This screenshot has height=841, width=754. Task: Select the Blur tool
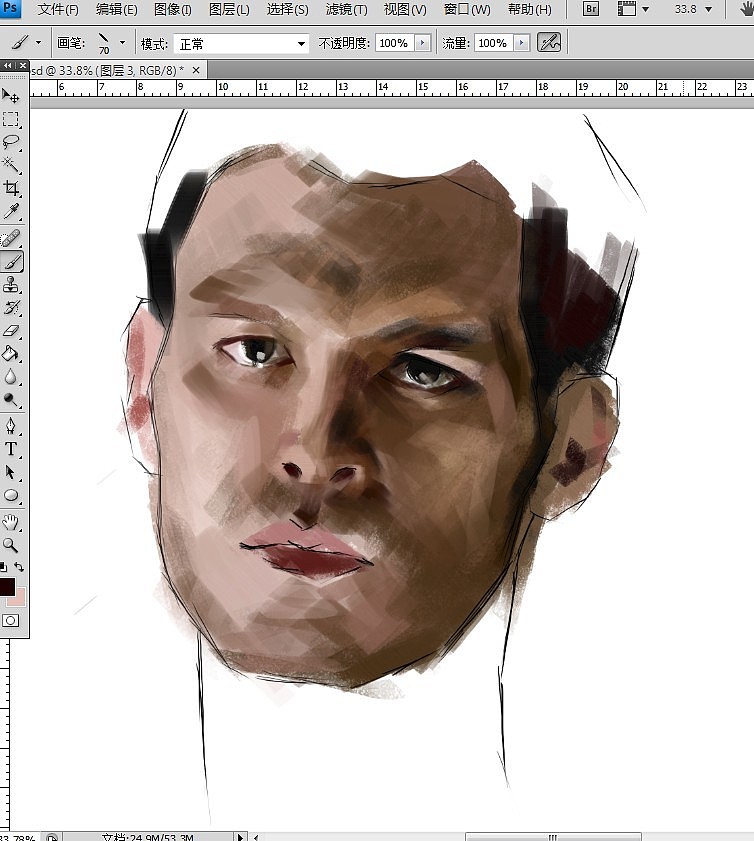point(11,377)
